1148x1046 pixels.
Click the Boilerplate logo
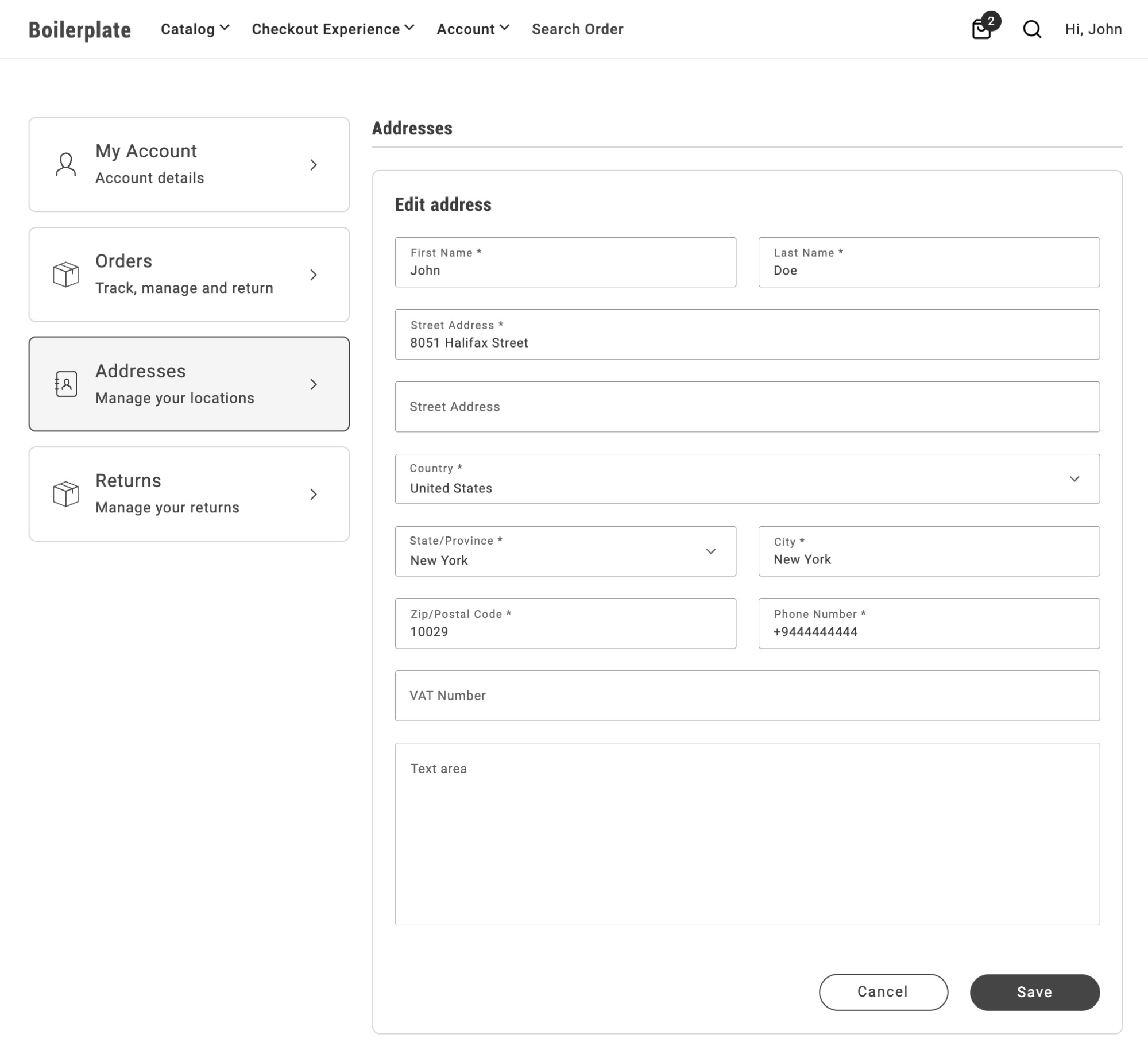80,29
